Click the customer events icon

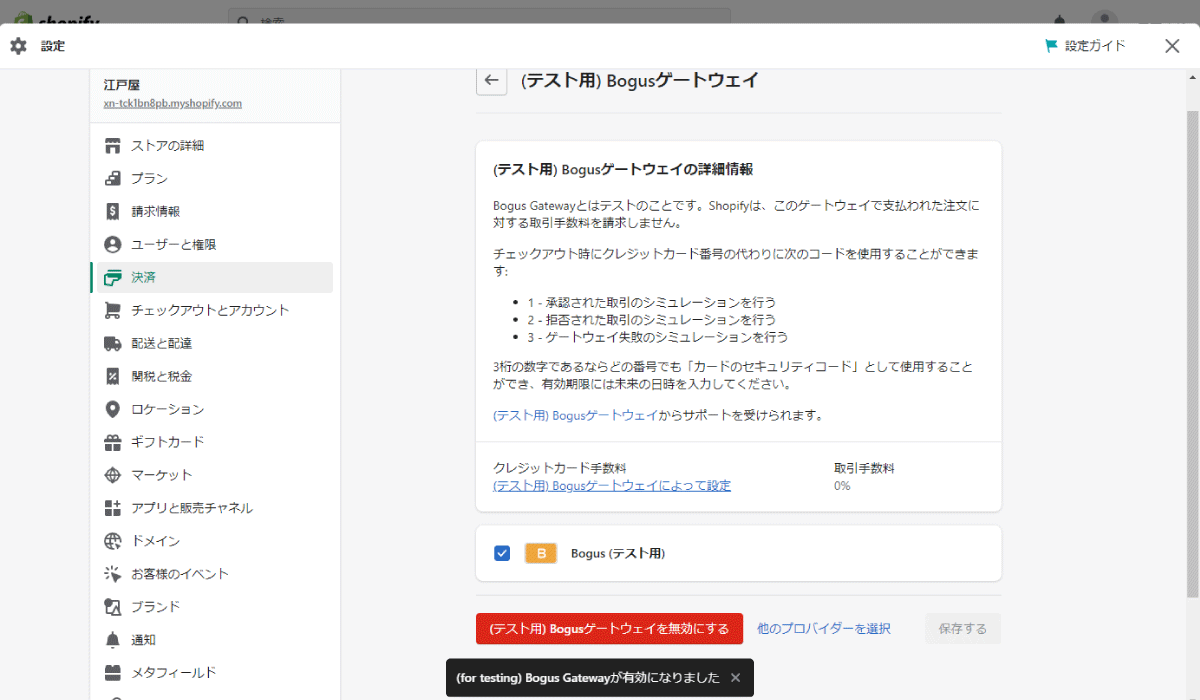pos(113,574)
